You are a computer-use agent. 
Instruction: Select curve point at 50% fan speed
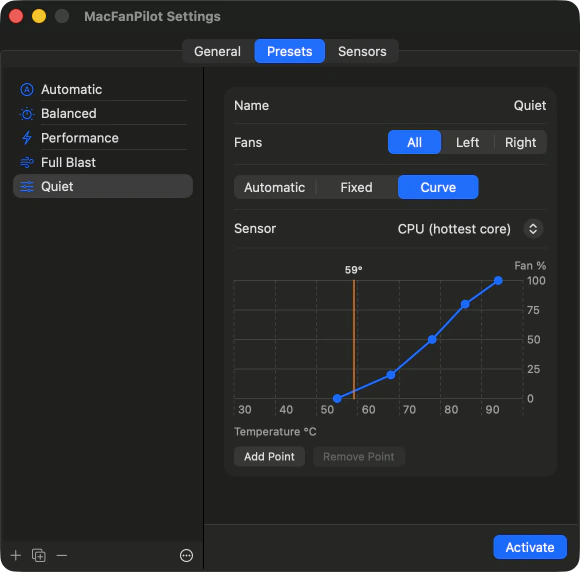(432, 339)
